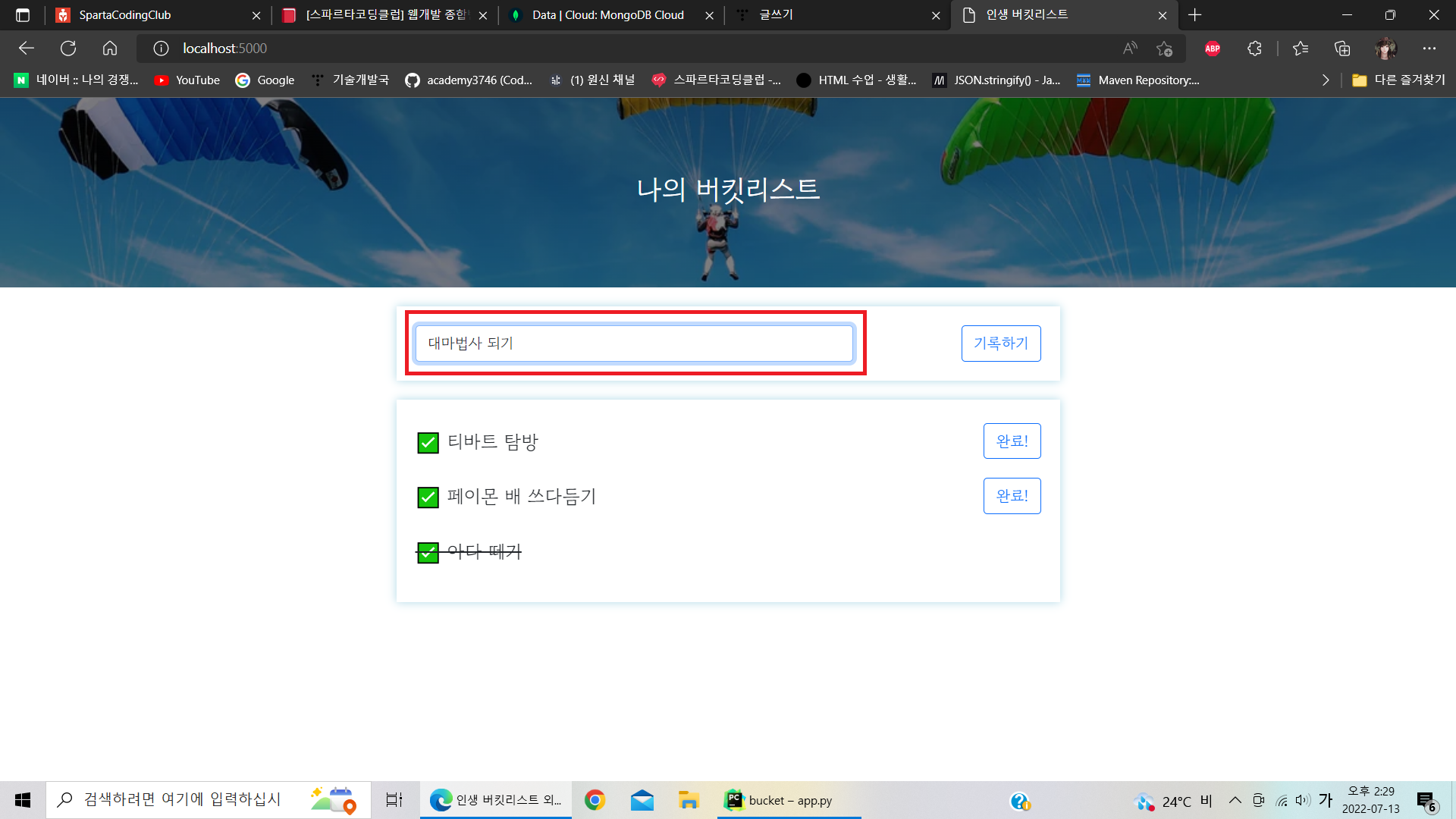1456x819 pixels.
Task: Toggle the 아타 떼가 checkbox
Action: 428,553
